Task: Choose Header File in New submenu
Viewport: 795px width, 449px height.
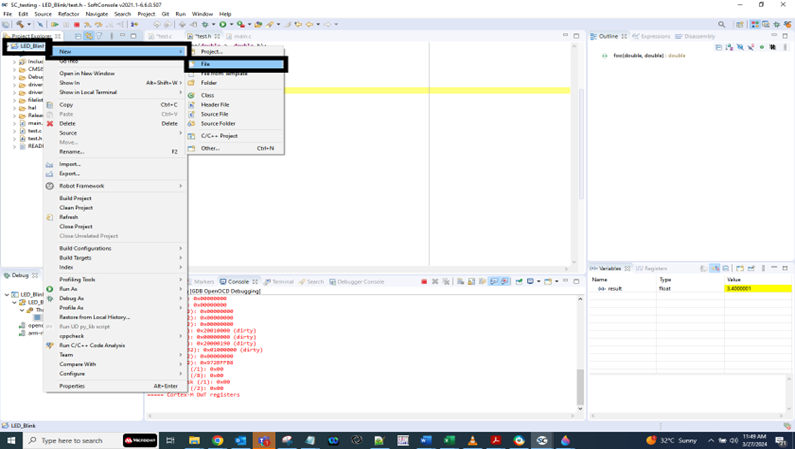Action: [x=236, y=105]
